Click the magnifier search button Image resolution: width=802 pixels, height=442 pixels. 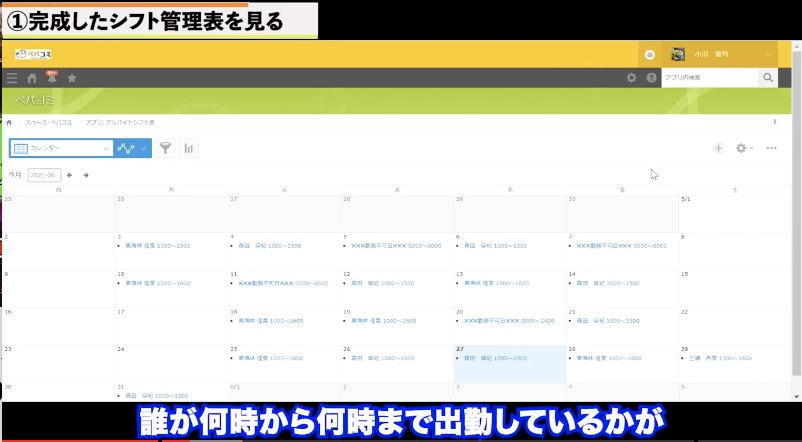(767, 78)
